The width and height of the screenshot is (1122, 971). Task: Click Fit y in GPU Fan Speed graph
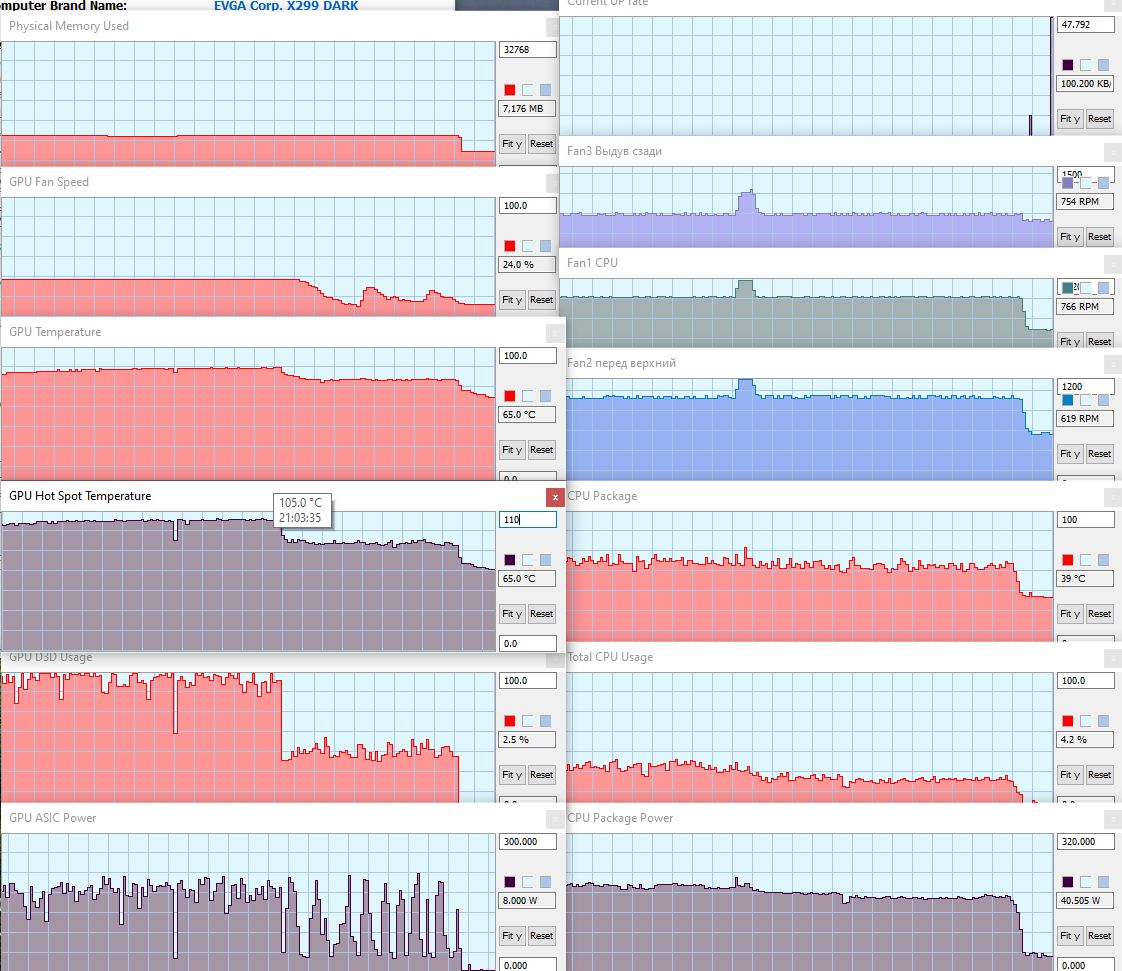[x=512, y=300]
